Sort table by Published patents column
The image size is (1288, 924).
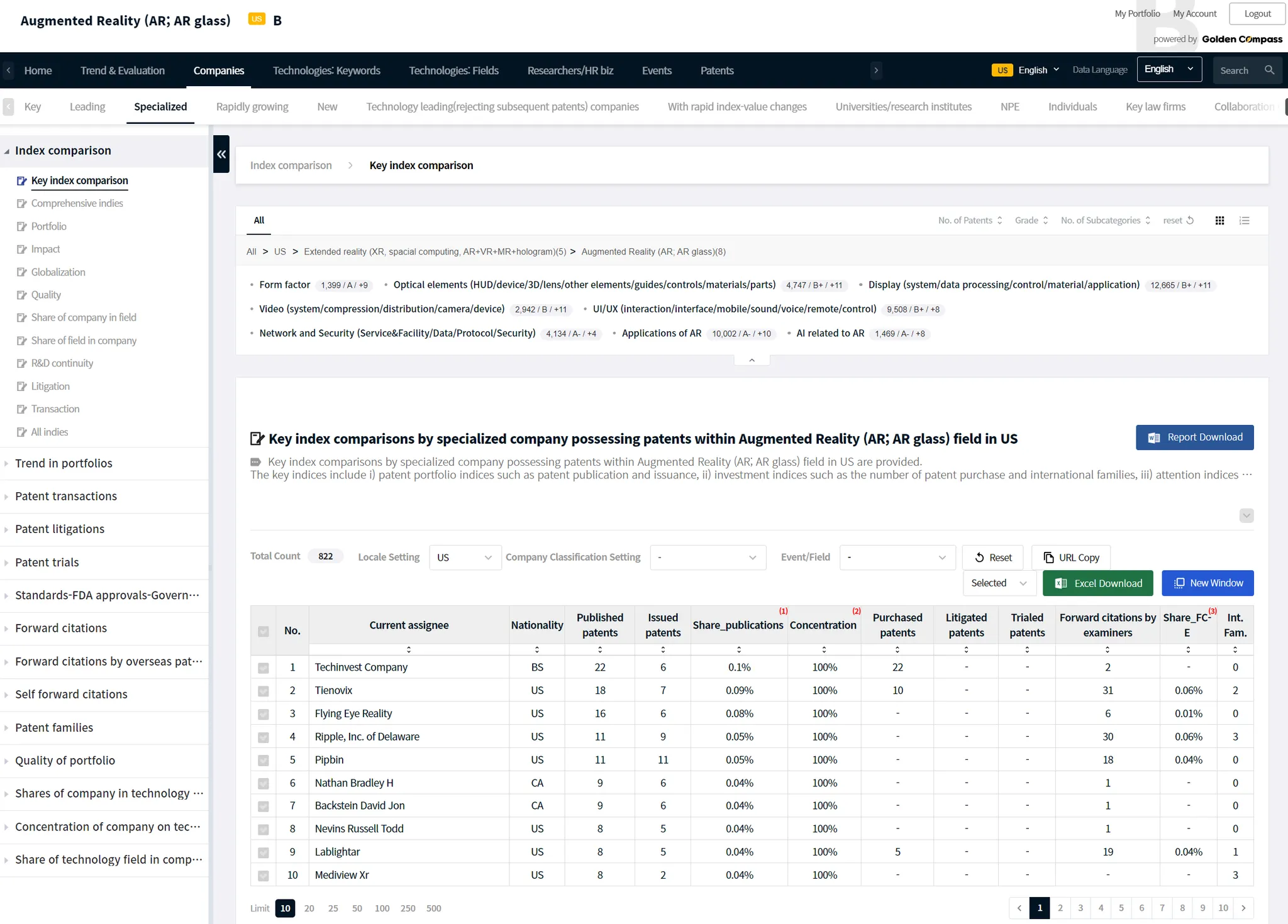[x=599, y=649]
